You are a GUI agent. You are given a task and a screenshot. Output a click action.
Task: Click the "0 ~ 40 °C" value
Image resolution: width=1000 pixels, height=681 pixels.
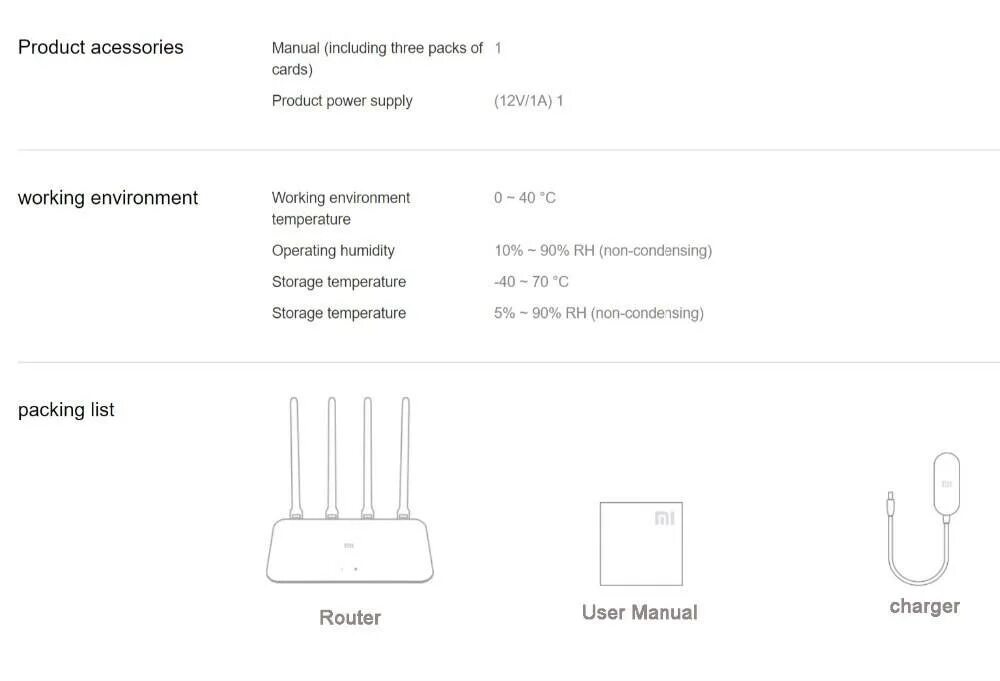point(524,198)
